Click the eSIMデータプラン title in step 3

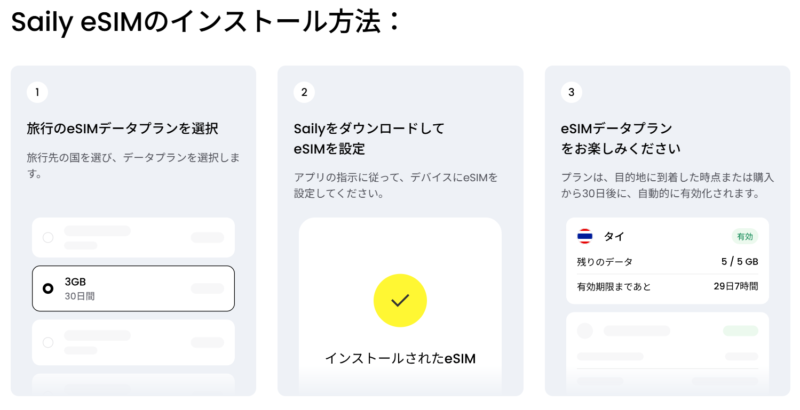(617, 129)
